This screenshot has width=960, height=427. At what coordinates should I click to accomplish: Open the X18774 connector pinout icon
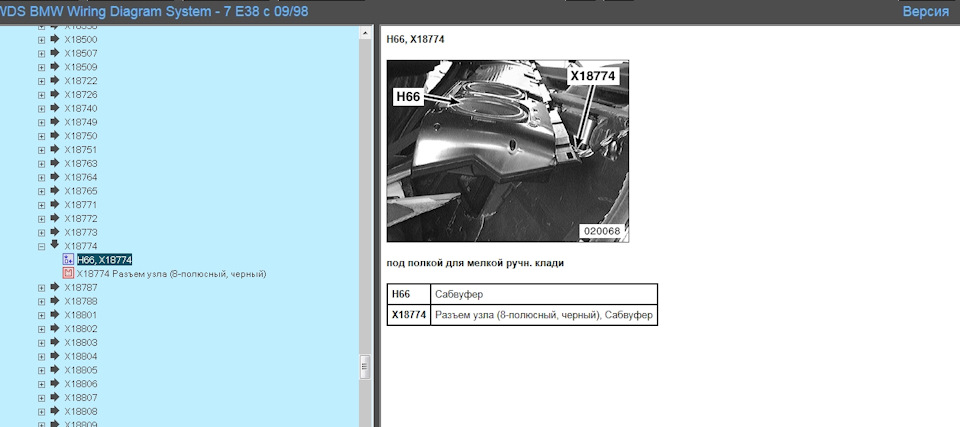point(68,273)
